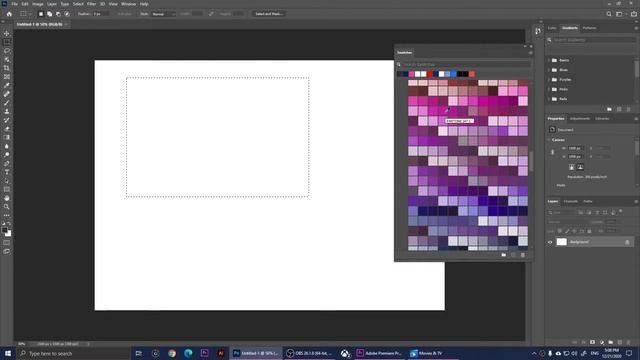The height and width of the screenshot is (360, 640).
Task: Select the History Brush tool
Action: coord(7,120)
